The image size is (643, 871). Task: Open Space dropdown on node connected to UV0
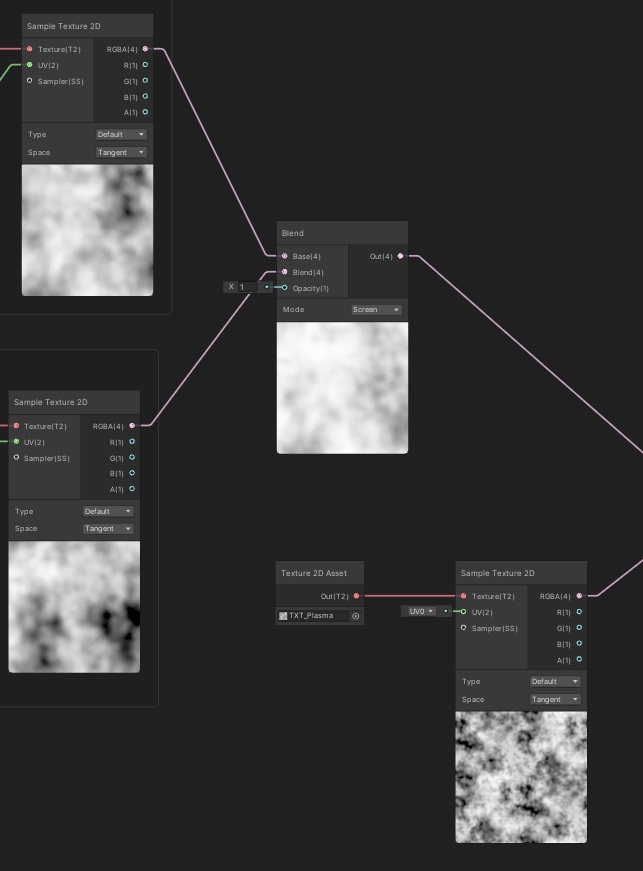click(x=555, y=700)
